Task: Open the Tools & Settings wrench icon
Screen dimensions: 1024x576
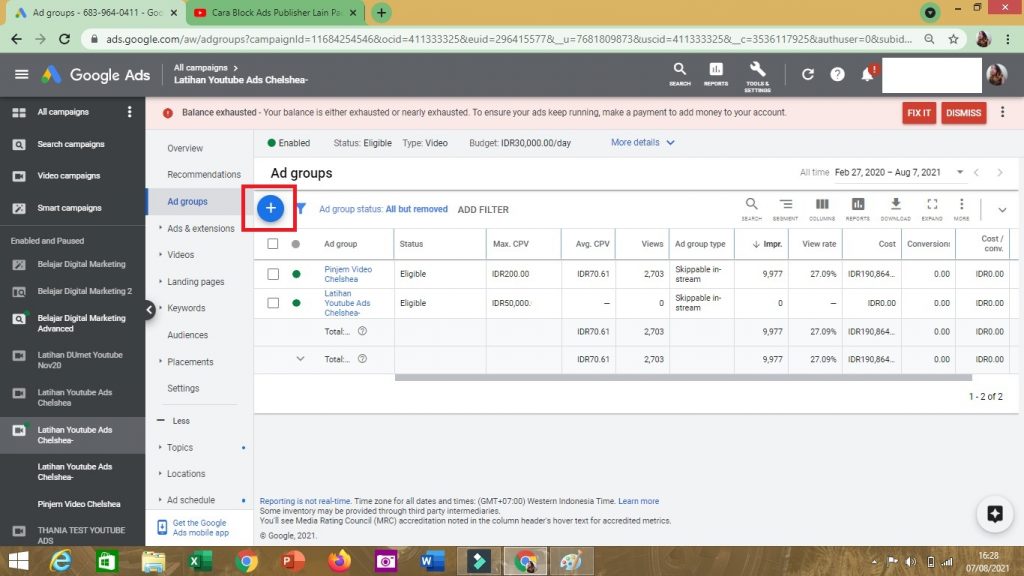Action: tap(757, 70)
